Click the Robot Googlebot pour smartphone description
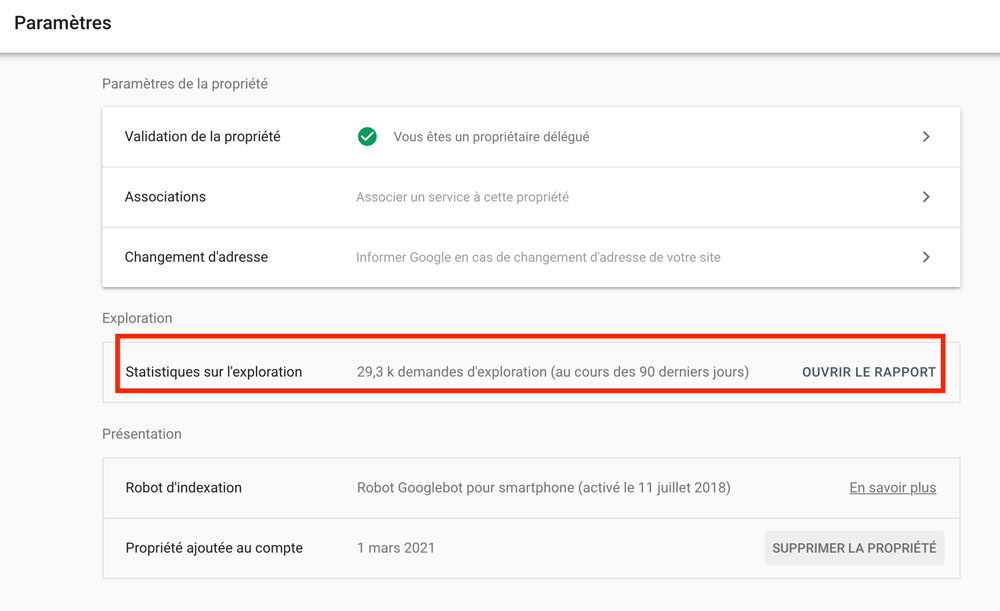The image size is (1000, 611). pyautogui.click(x=543, y=488)
